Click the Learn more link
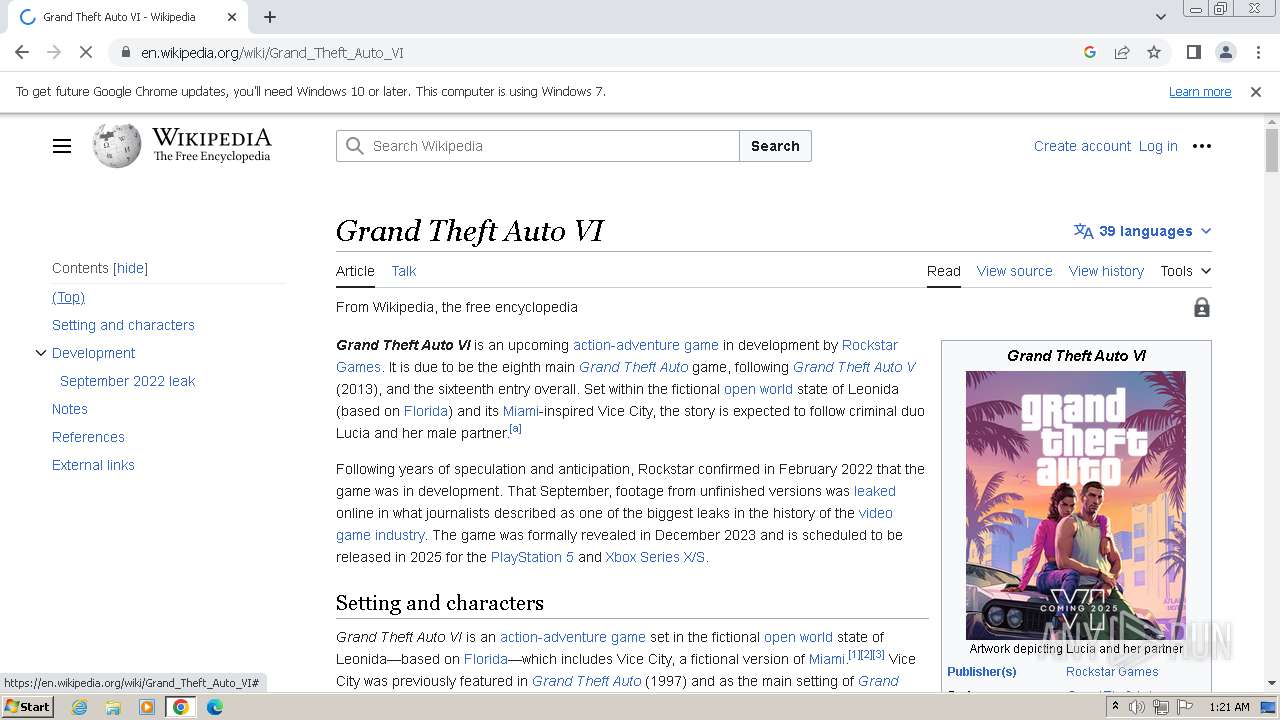Image resolution: width=1280 pixels, height=720 pixels. [x=1200, y=91]
